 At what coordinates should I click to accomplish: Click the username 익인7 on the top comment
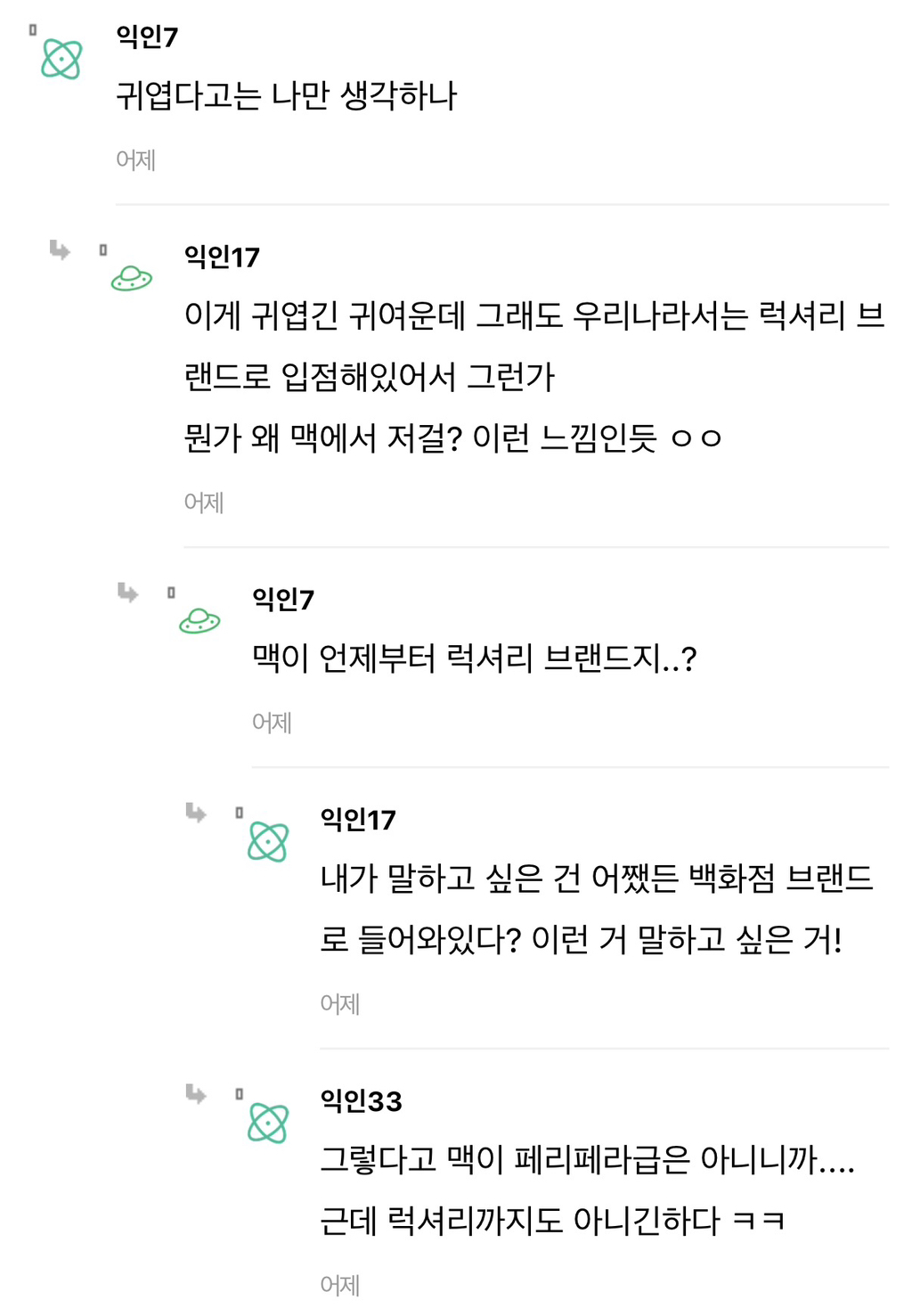pos(147,37)
